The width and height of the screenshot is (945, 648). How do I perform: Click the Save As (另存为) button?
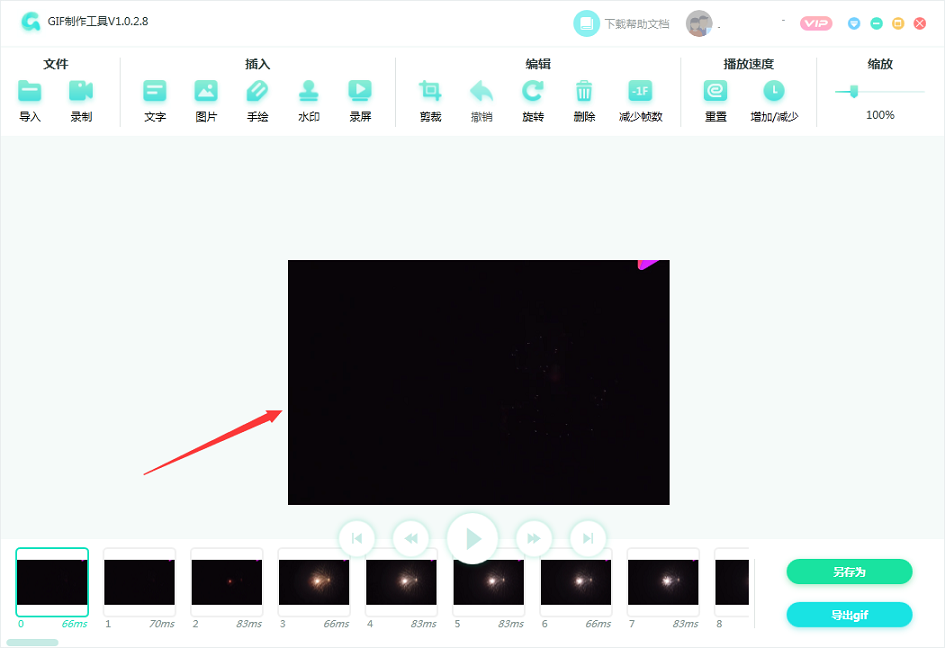click(x=849, y=572)
